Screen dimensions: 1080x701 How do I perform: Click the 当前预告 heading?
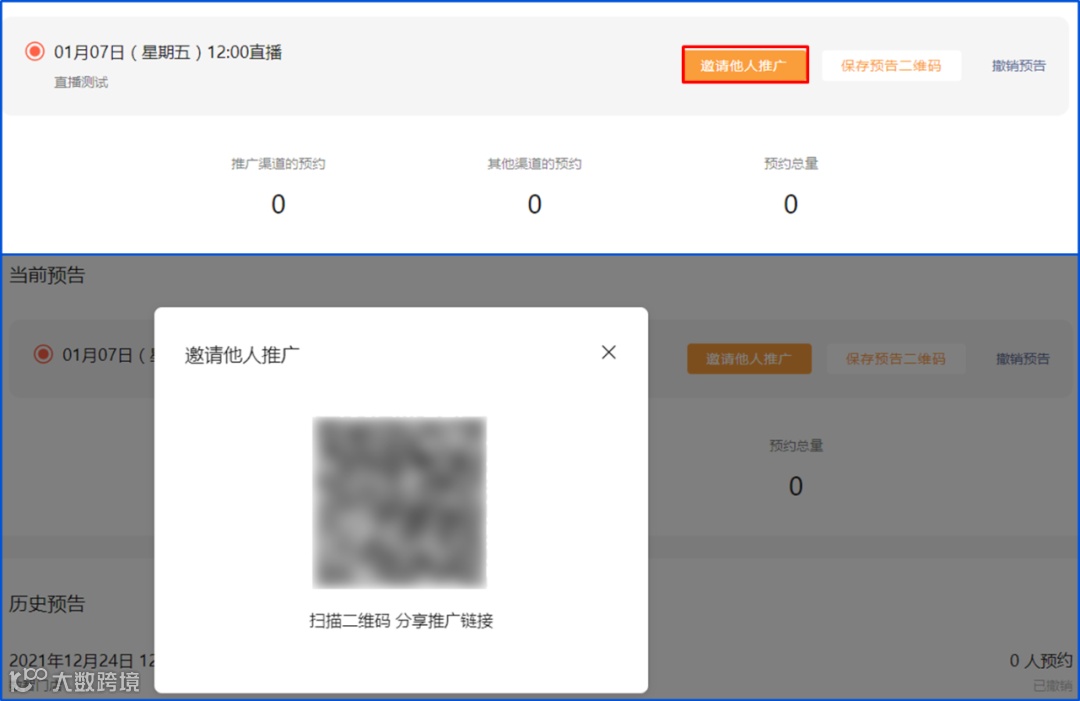tap(47, 275)
